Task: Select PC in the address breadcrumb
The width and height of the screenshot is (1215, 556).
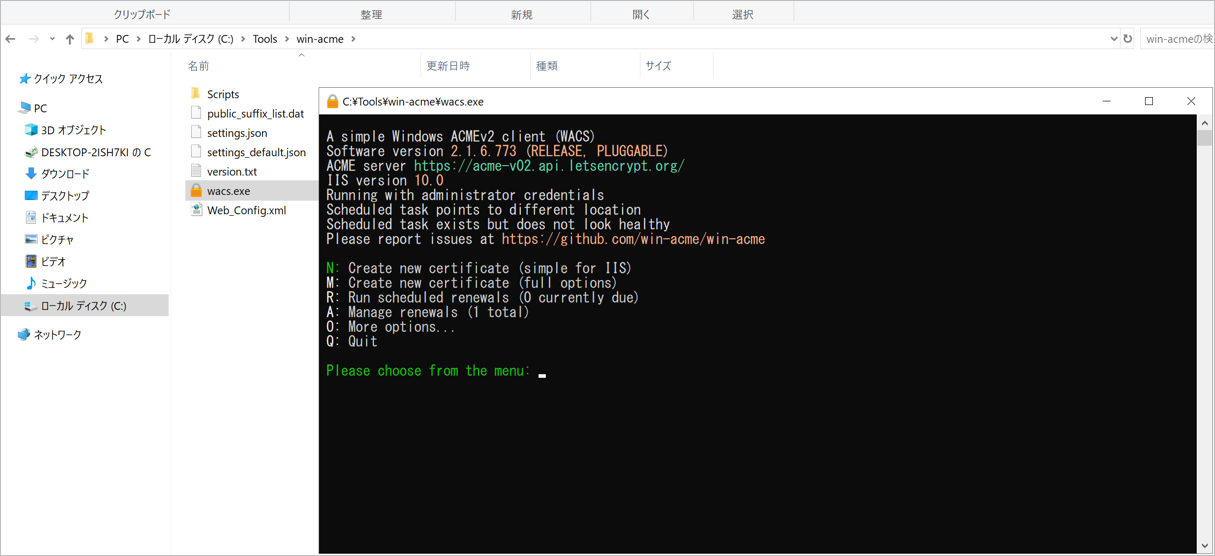Action: pos(122,39)
